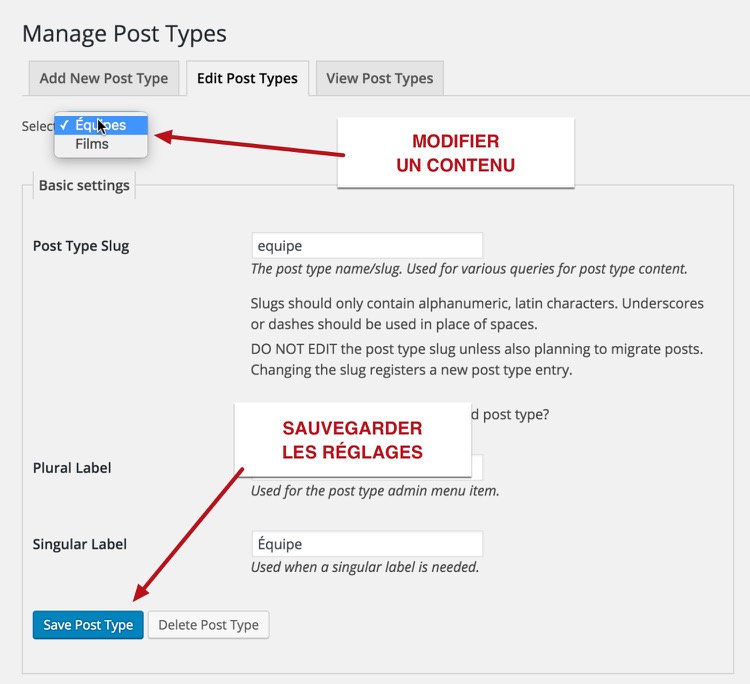Click the Post Type Slug label
750x684 pixels.
click(81, 246)
